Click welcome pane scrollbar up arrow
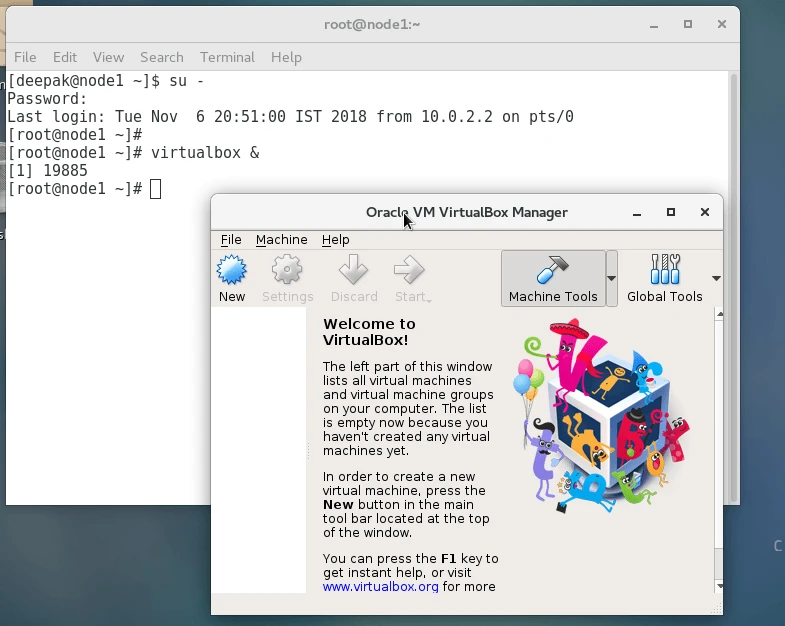The image size is (785, 626). click(x=719, y=314)
